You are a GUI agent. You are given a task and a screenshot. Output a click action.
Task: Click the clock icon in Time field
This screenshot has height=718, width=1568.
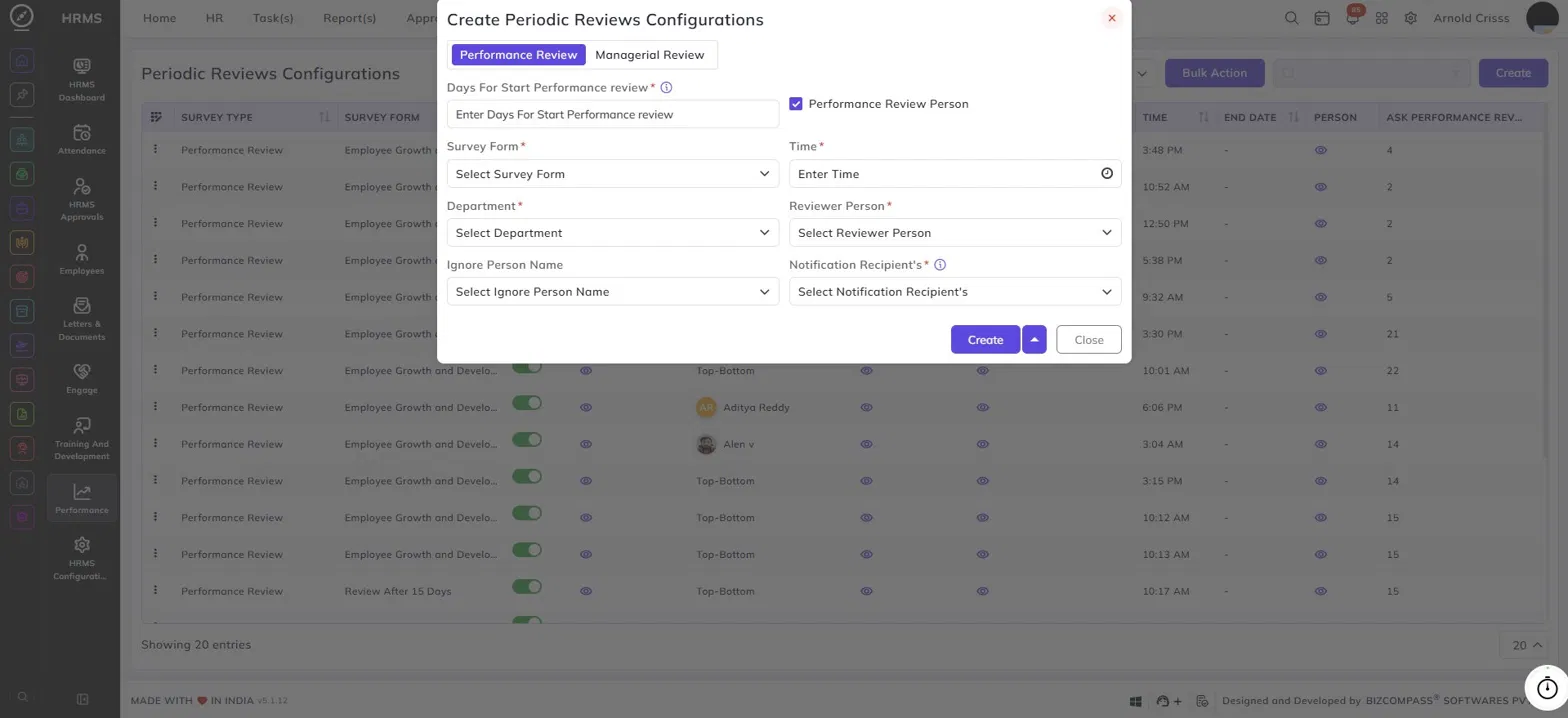point(1107,173)
